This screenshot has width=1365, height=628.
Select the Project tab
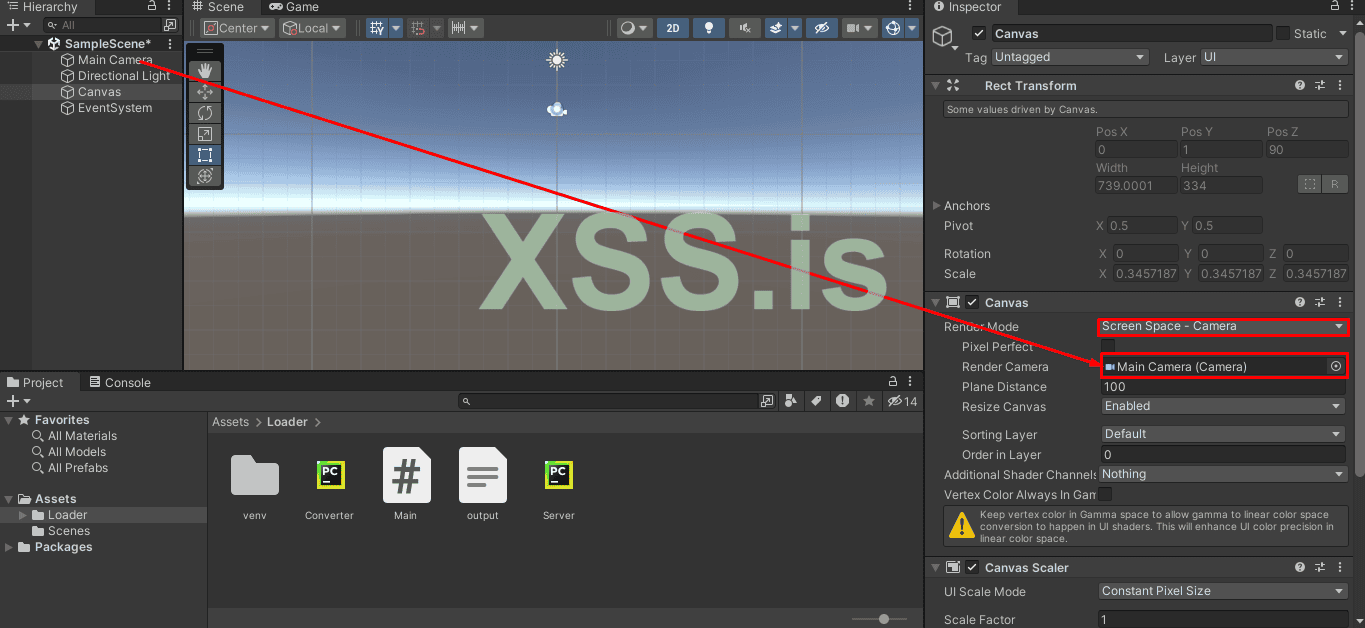[35, 382]
